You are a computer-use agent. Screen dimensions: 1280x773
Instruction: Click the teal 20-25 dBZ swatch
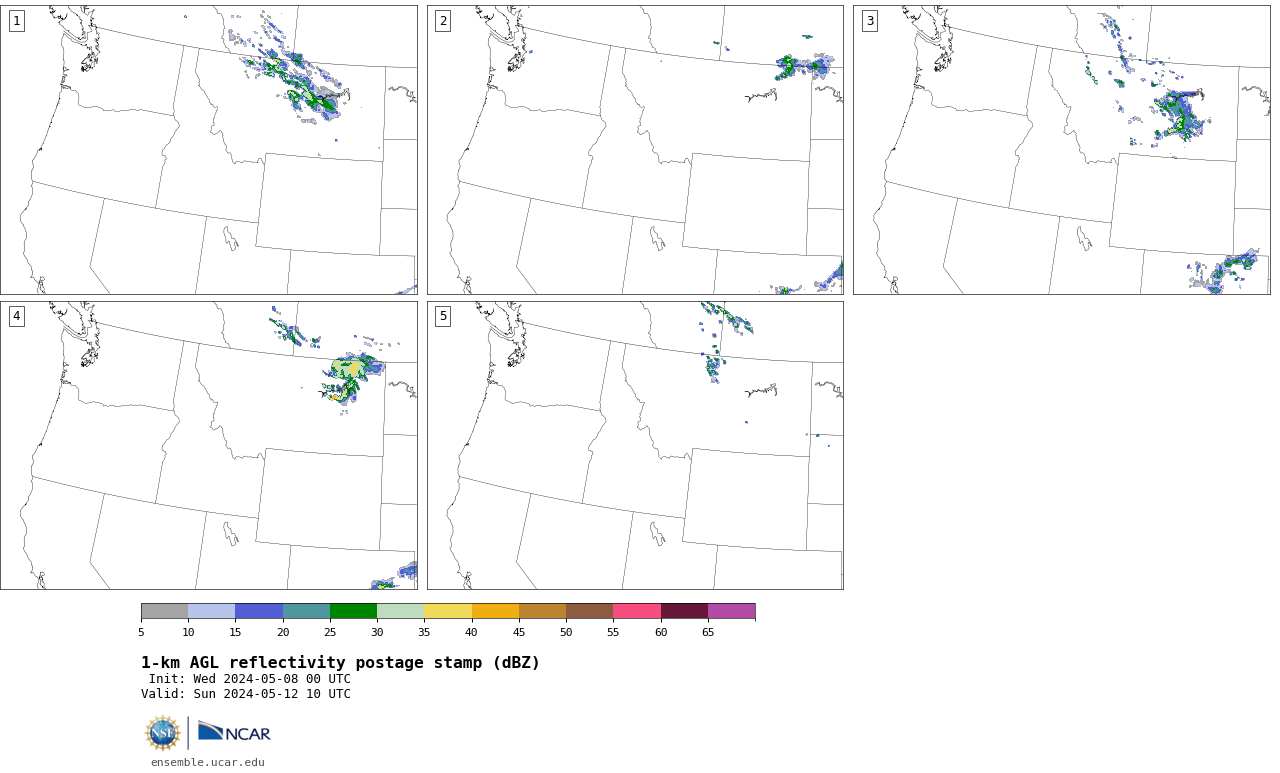pos(306,611)
